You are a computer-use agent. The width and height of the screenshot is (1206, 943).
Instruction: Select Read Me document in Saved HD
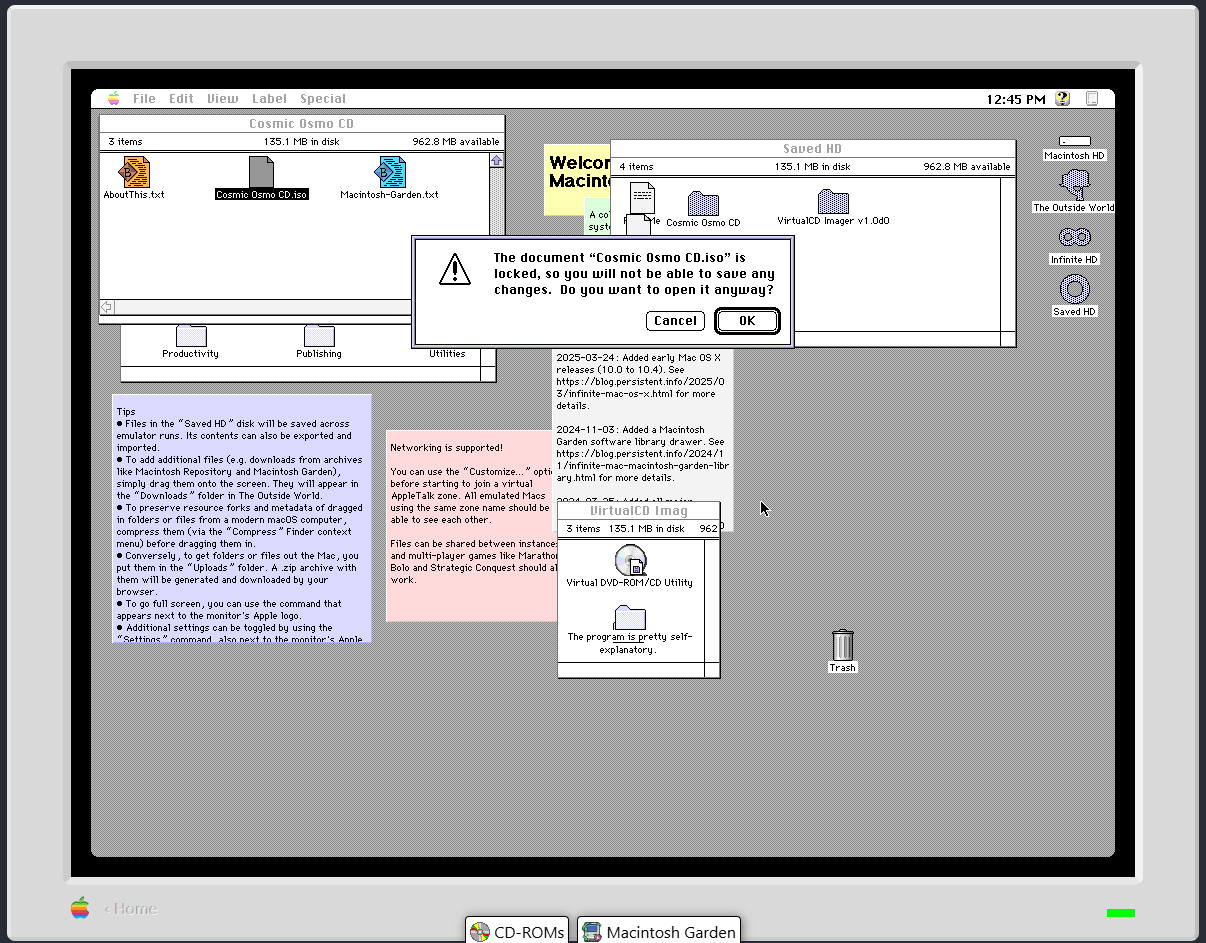[642, 200]
